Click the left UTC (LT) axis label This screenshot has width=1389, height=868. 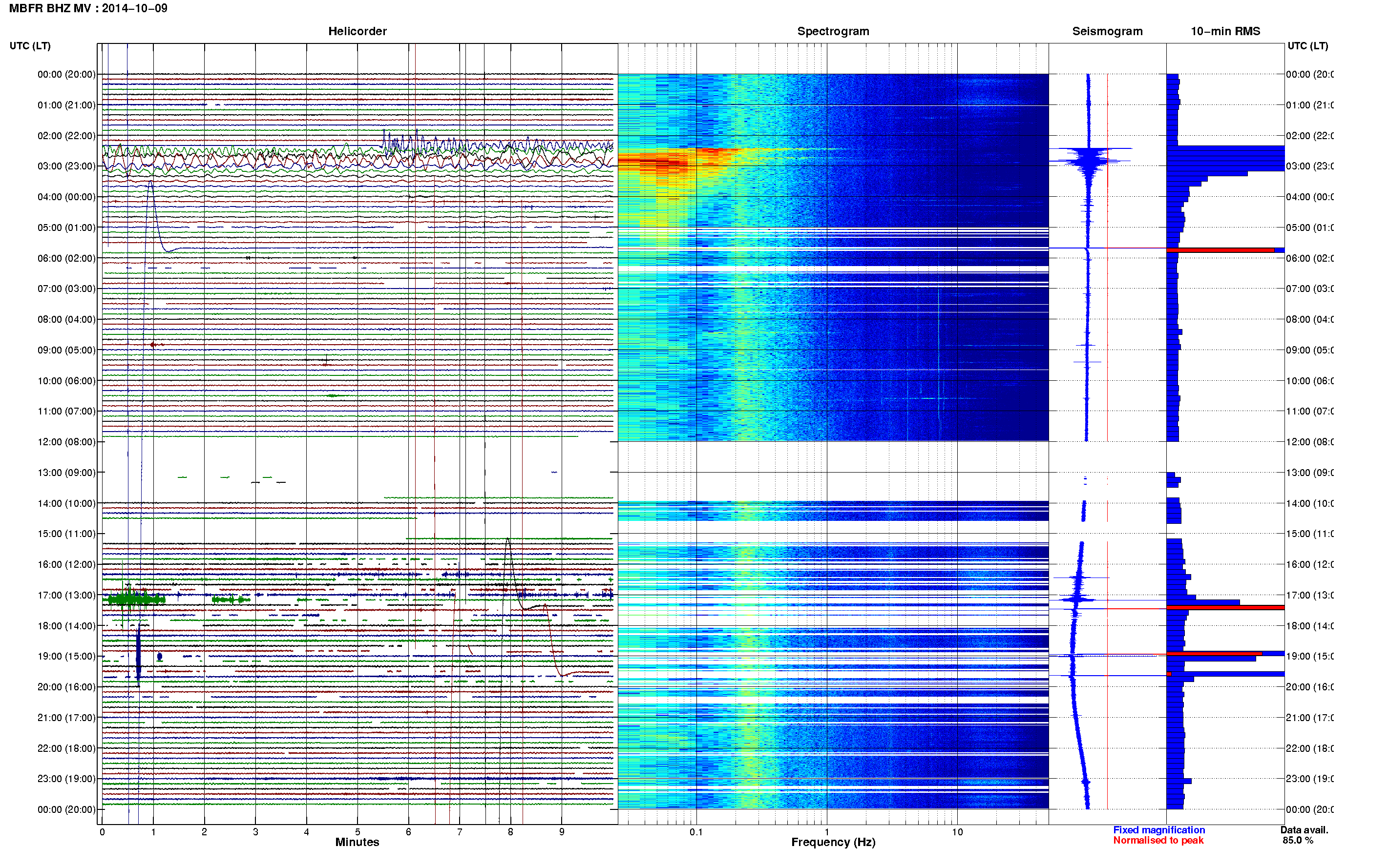click(30, 46)
